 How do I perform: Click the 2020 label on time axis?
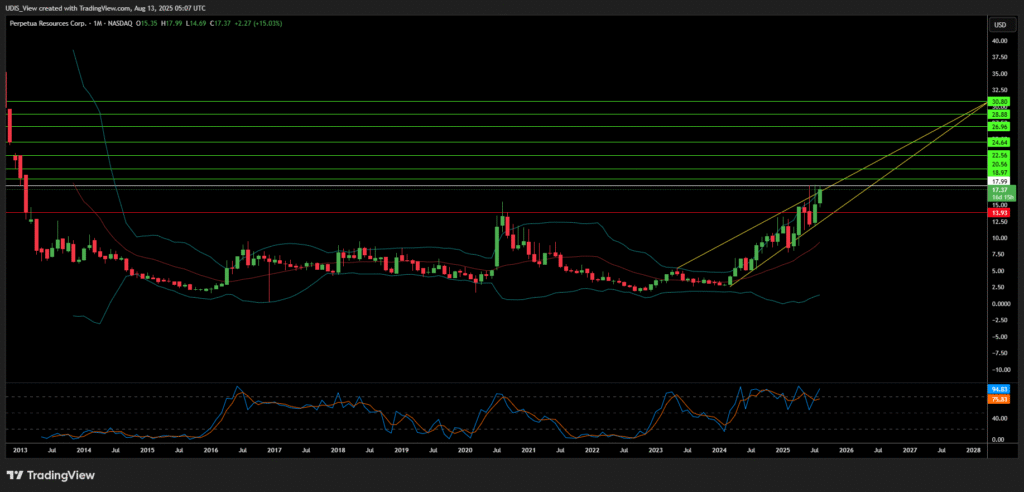click(x=464, y=452)
